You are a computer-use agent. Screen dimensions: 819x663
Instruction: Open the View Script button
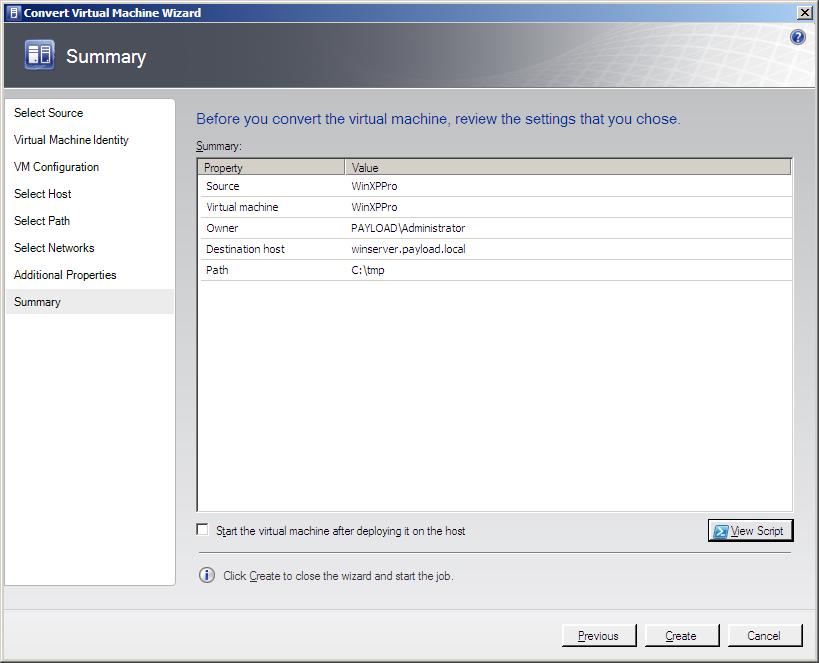[x=750, y=531]
